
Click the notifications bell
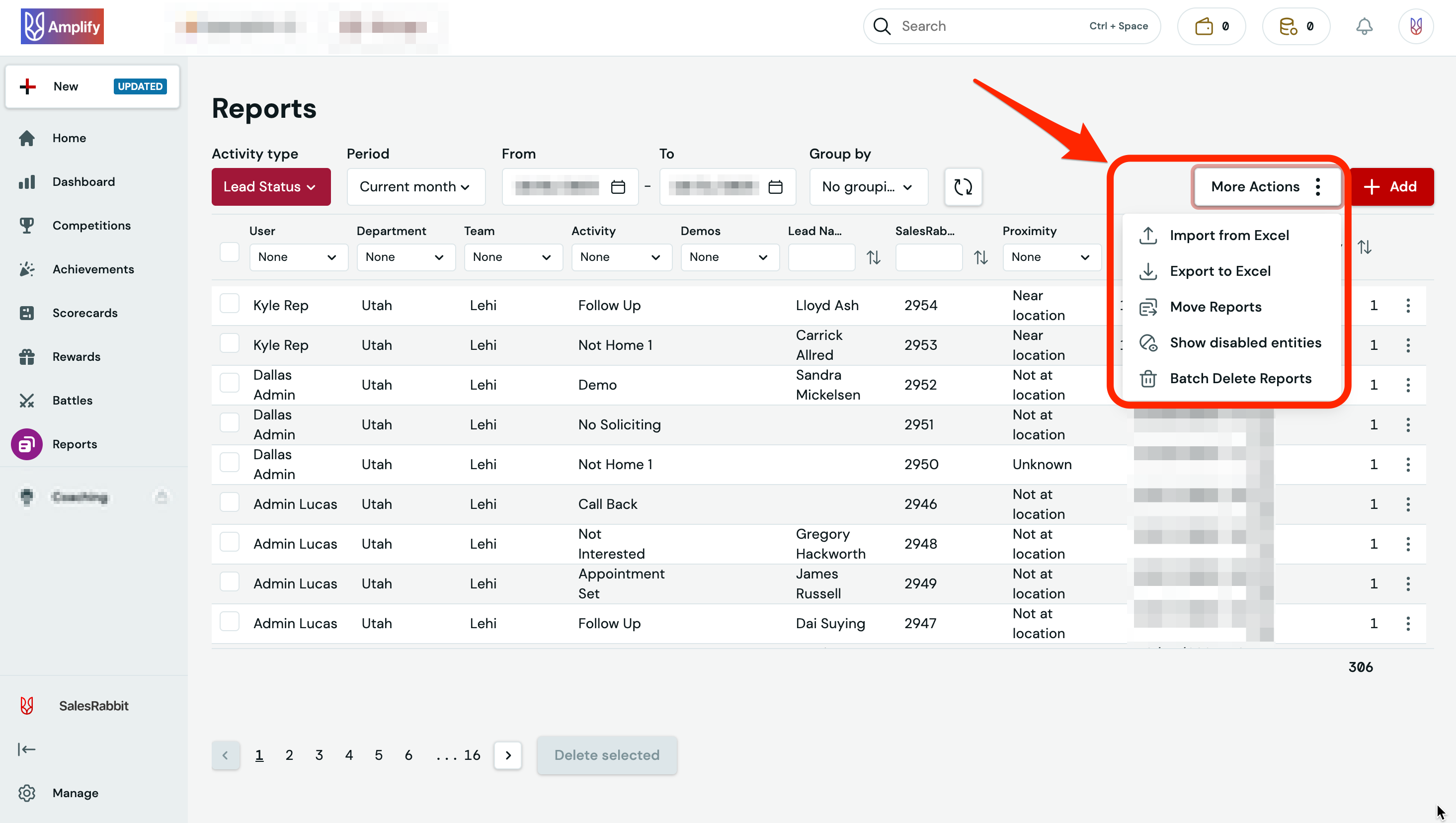tap(1364, 26)
